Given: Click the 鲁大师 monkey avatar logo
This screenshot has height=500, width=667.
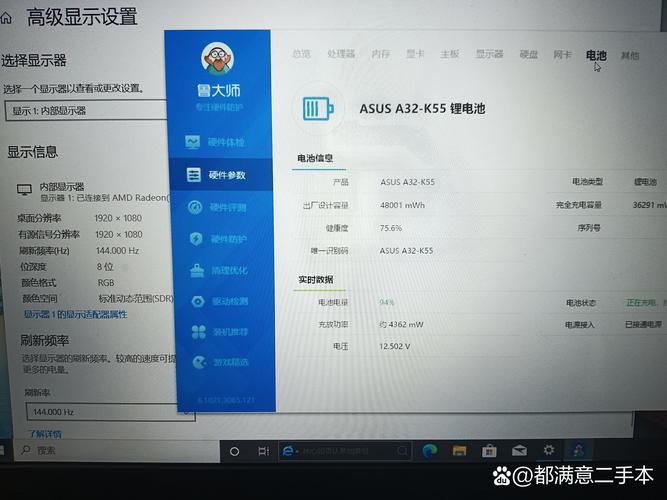Looking at the screenshot, I should pyautogui.click(x=217, y=58).
